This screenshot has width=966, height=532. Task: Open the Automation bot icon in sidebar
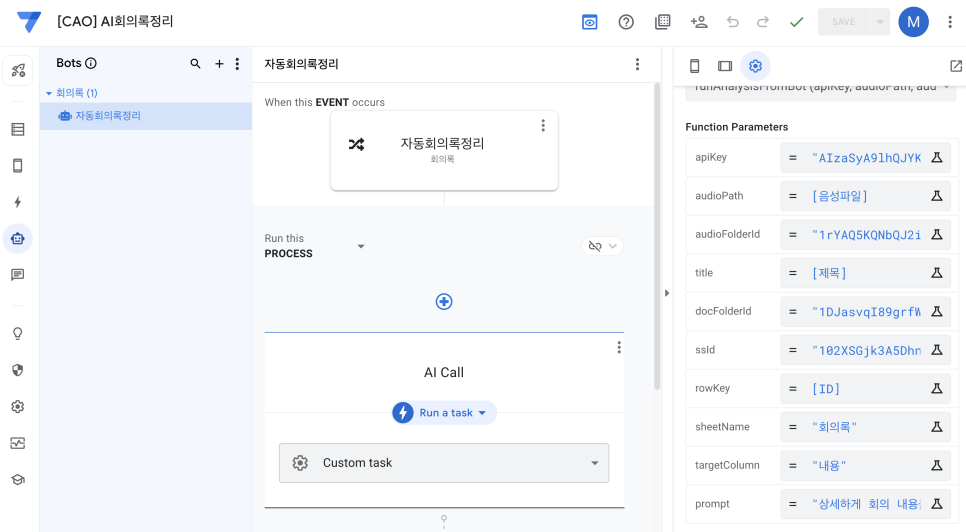18,238
